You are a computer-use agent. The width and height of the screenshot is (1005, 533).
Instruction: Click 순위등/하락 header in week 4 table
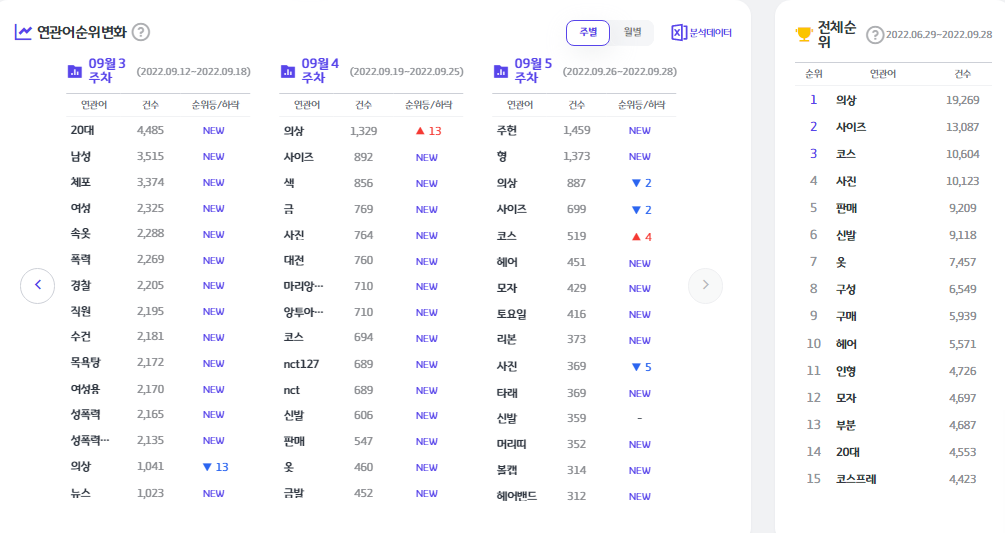tap(428, 104)
